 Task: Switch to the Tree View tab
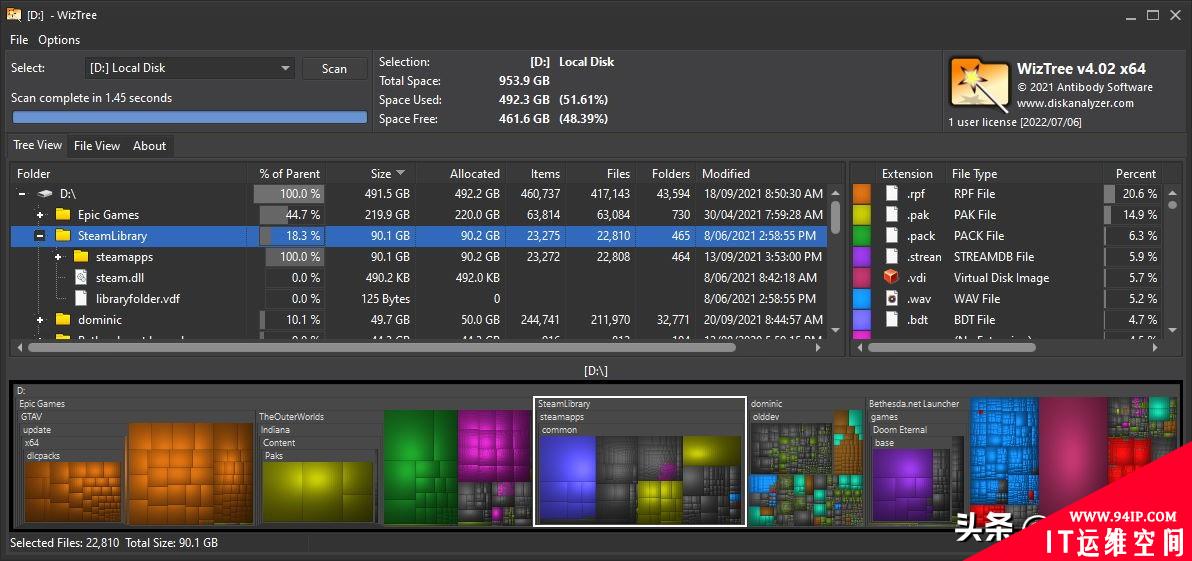[x=37, y=145]
